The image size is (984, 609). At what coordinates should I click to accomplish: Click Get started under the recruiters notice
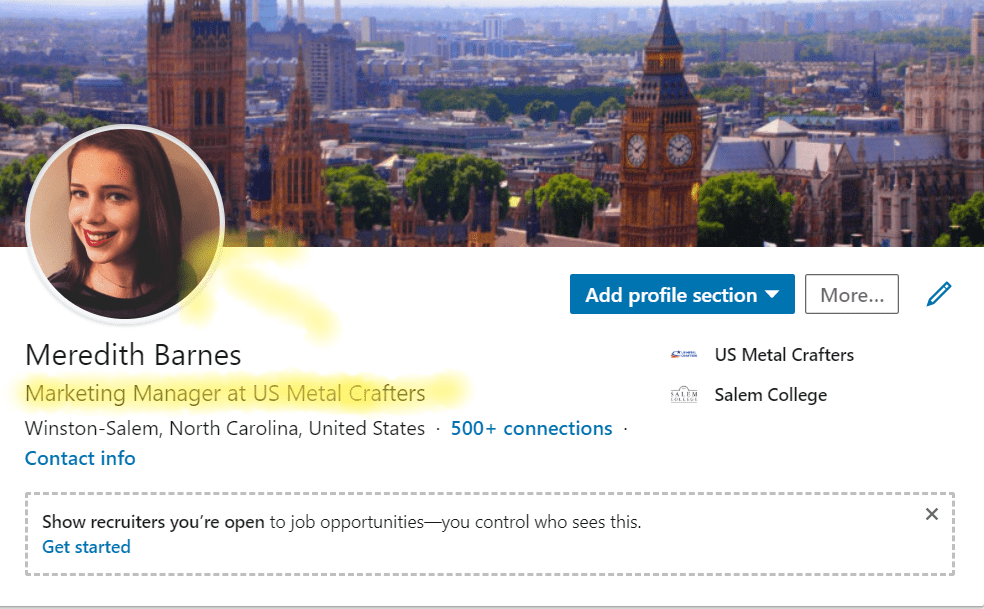(86, 546)
